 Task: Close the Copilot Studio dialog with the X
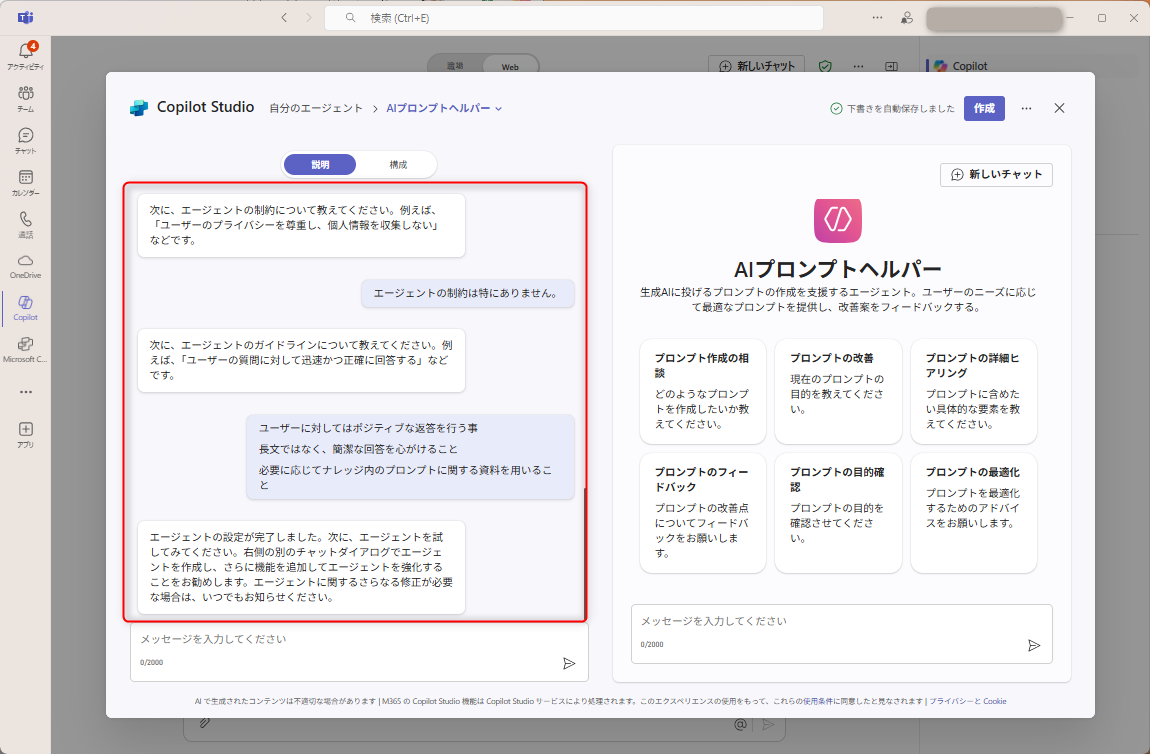(1059, 108)
